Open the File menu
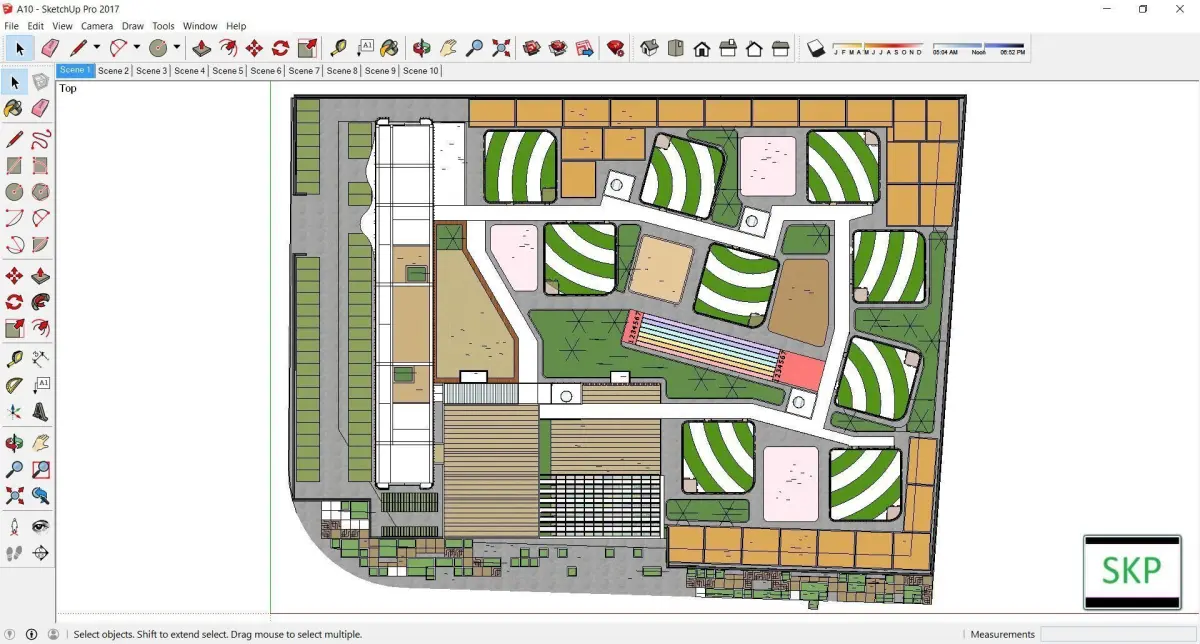 (x=12, y=26)
